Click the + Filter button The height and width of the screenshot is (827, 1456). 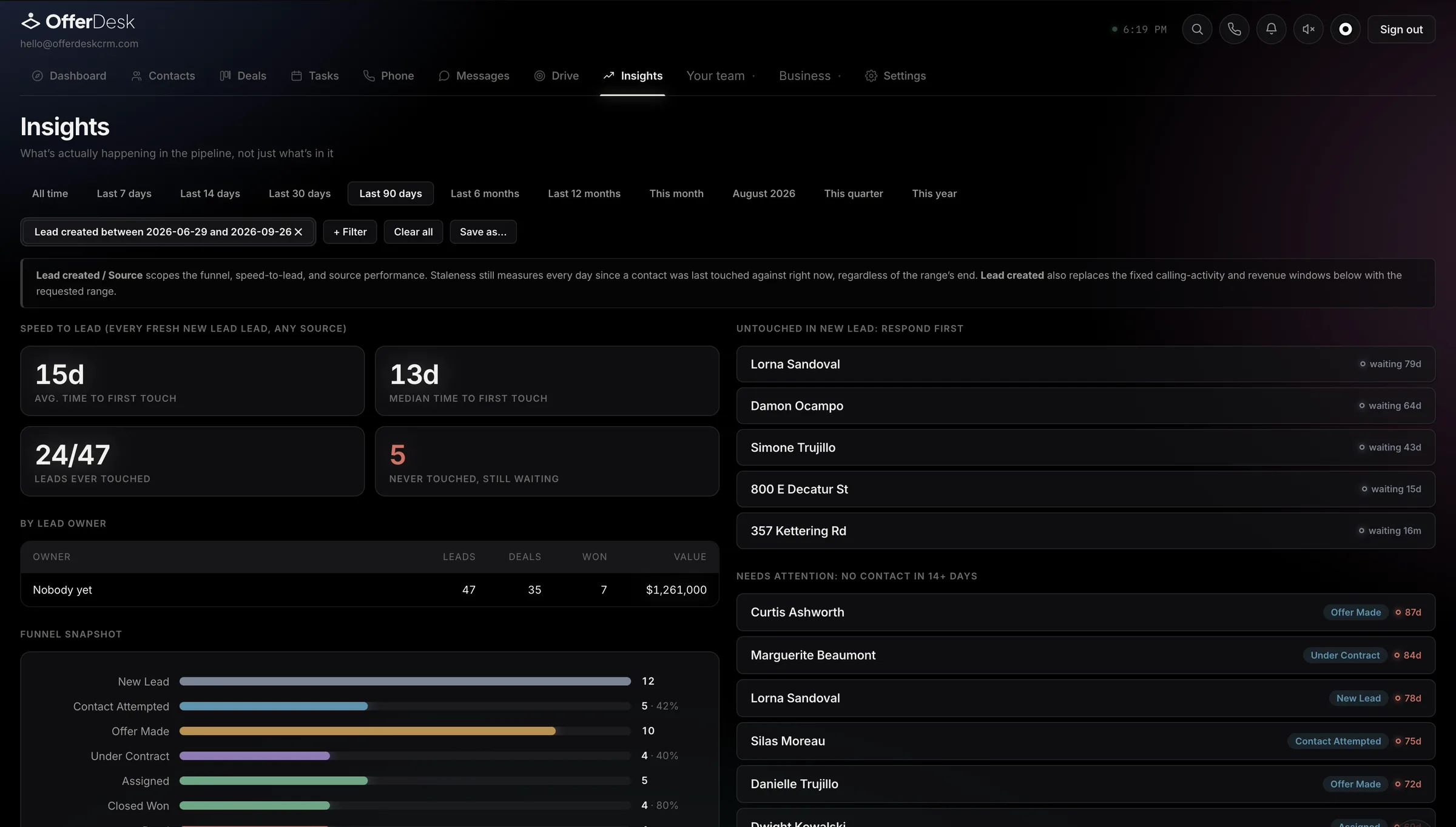coord(350,232)
